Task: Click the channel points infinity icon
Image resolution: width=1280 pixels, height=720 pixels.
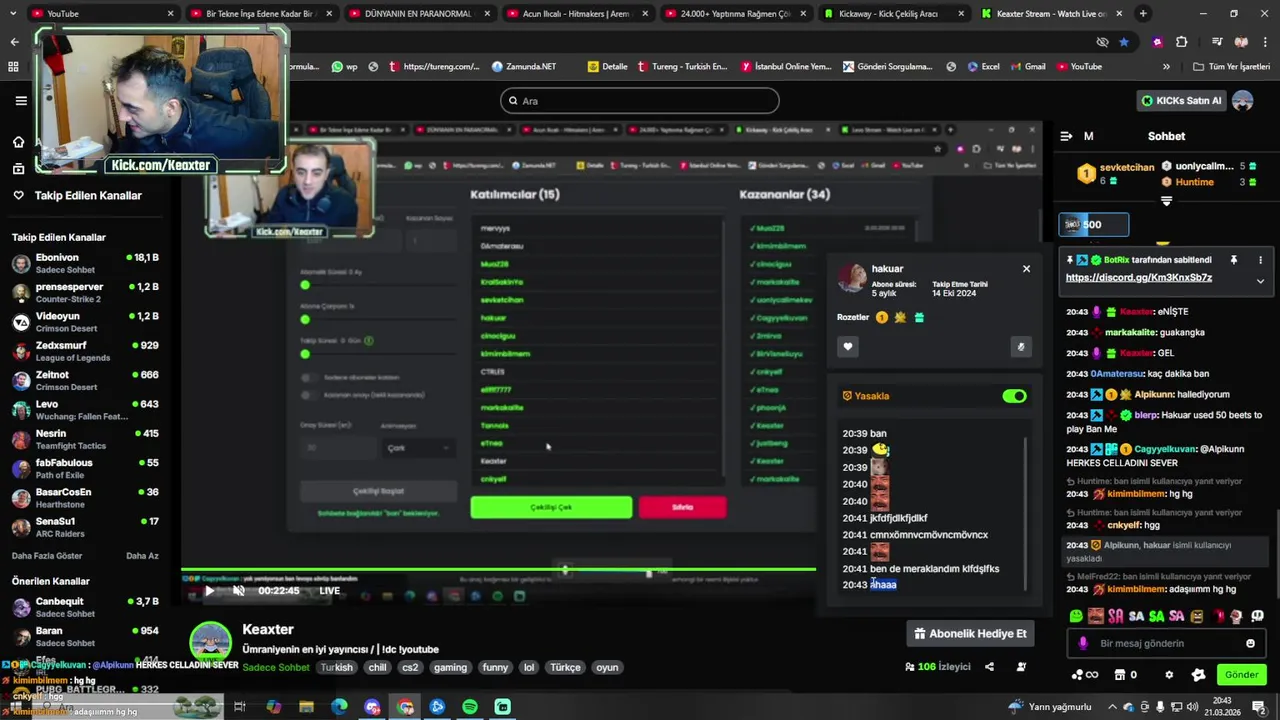Action: (x=1084, y=675)
